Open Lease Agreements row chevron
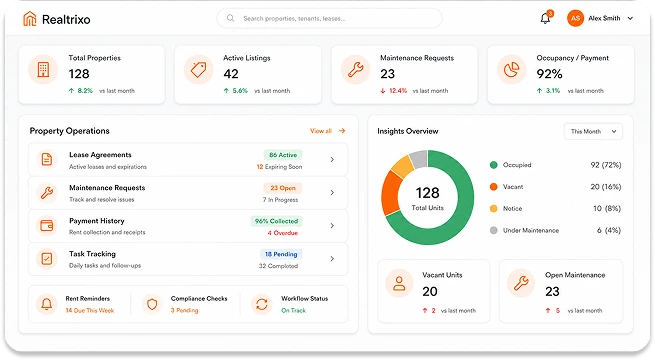655x360 pixels. click(332, 160)
